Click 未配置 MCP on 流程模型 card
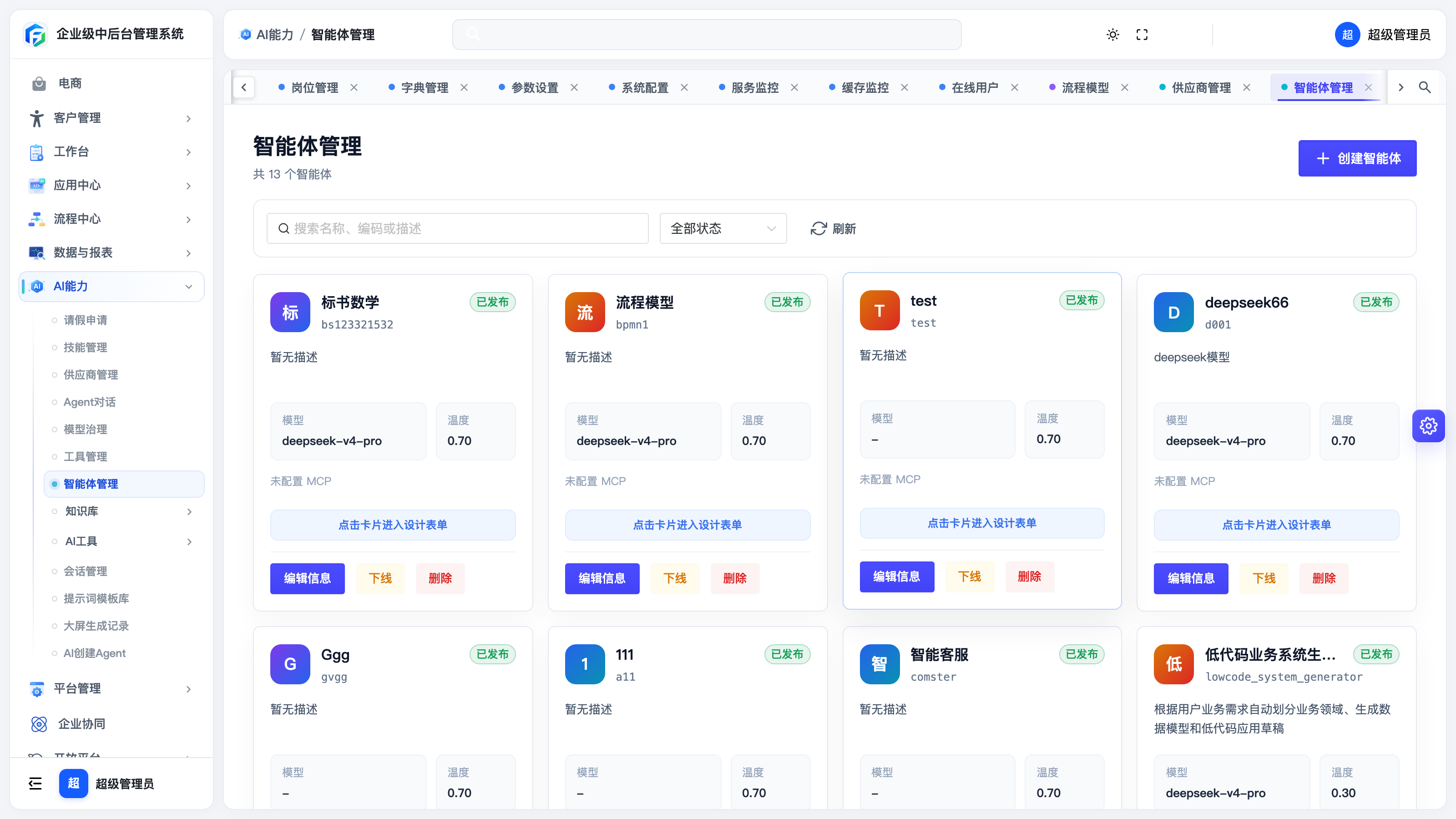The width and height of the screenshot is (1456, 819). point(595,481)
